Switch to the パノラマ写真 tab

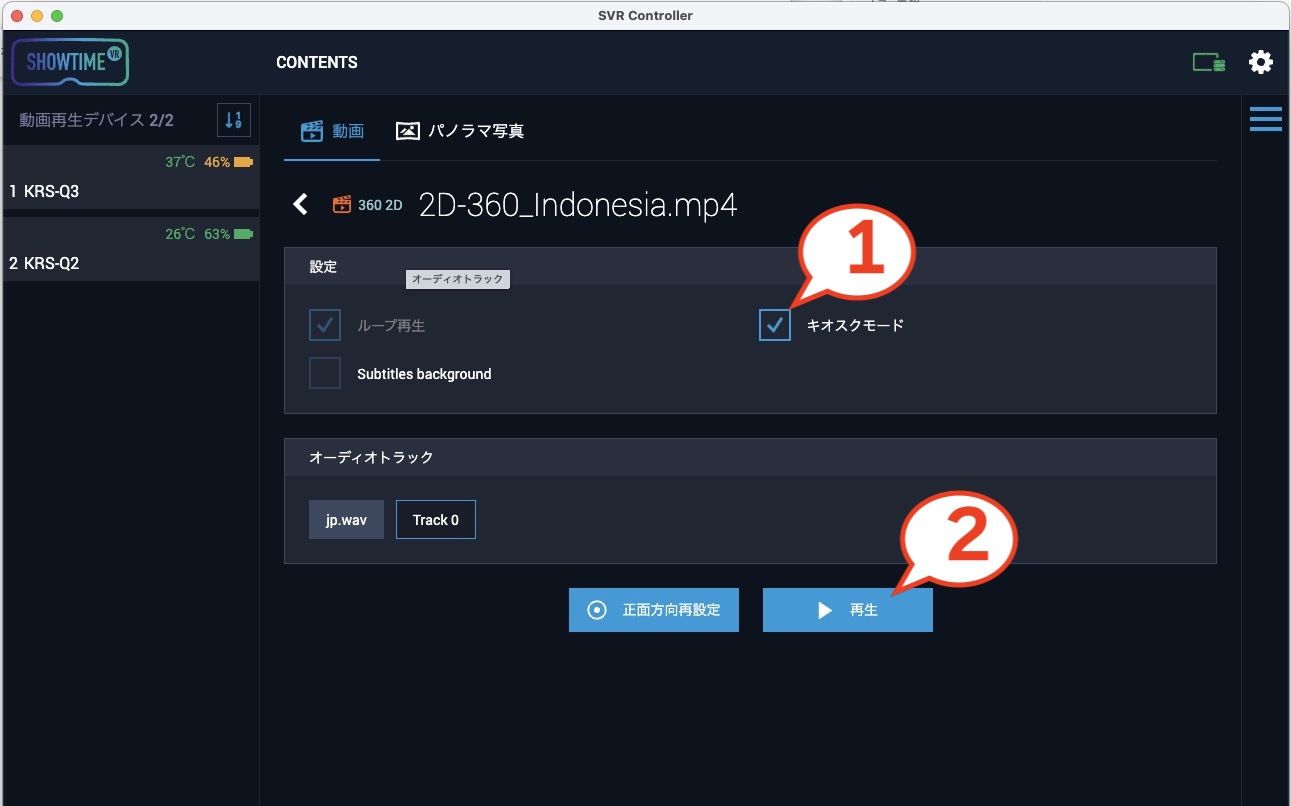[460, 131]
